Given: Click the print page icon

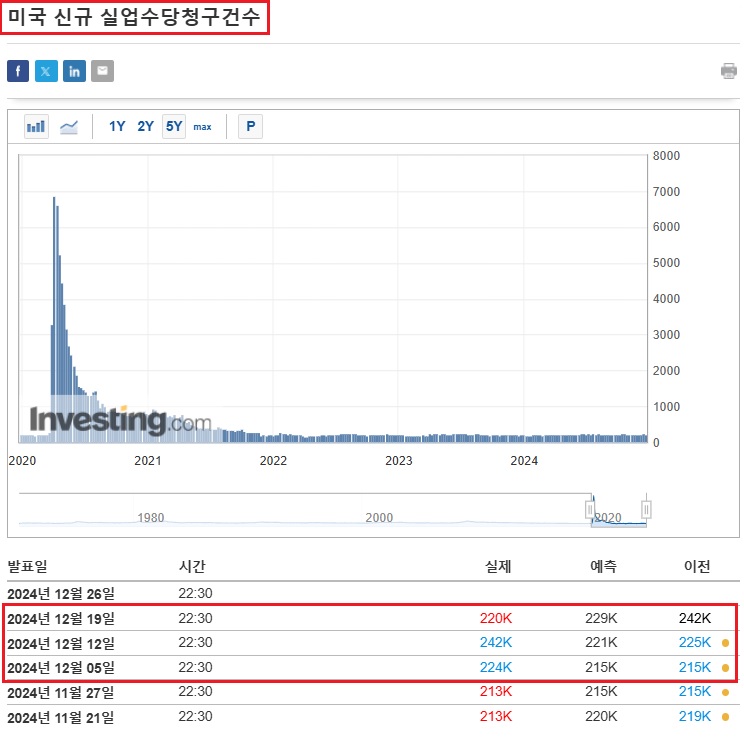Looking at the screenshot, I should pyautogui.click(x=729, y=71).
